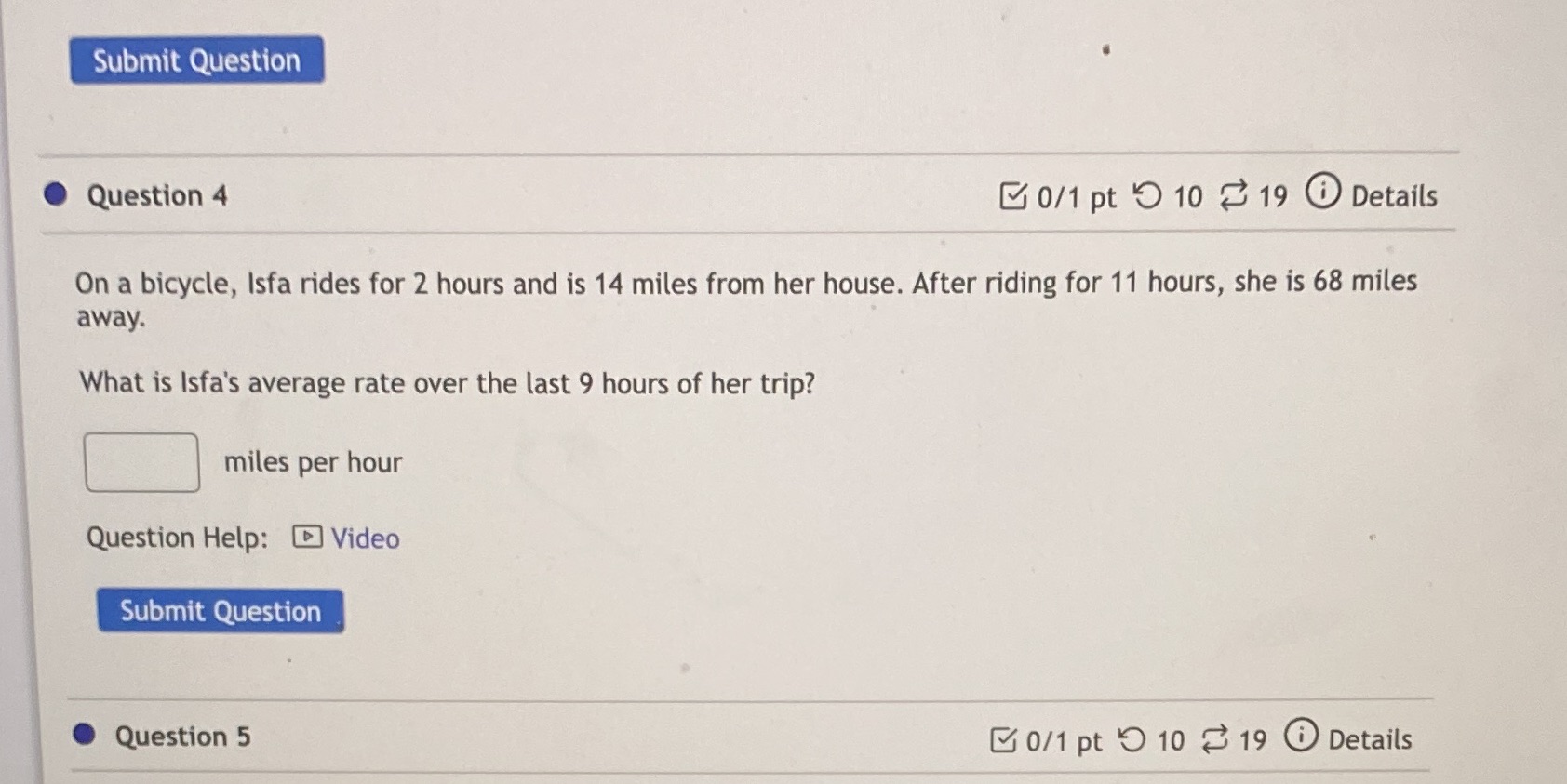
Task: Select the Question 5 heading
Action: point(183,736)
